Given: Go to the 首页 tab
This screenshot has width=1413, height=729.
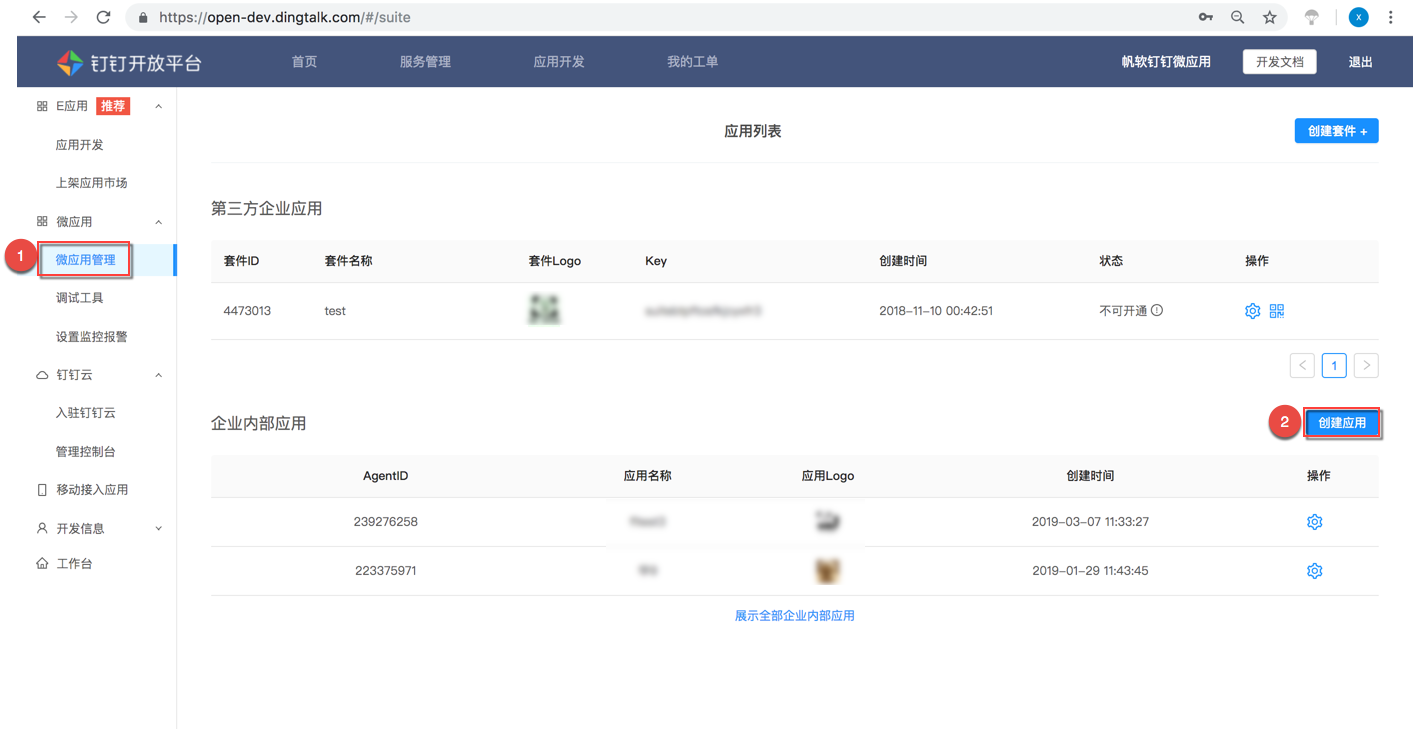Looking at the screenshot, I should point(304,62).
